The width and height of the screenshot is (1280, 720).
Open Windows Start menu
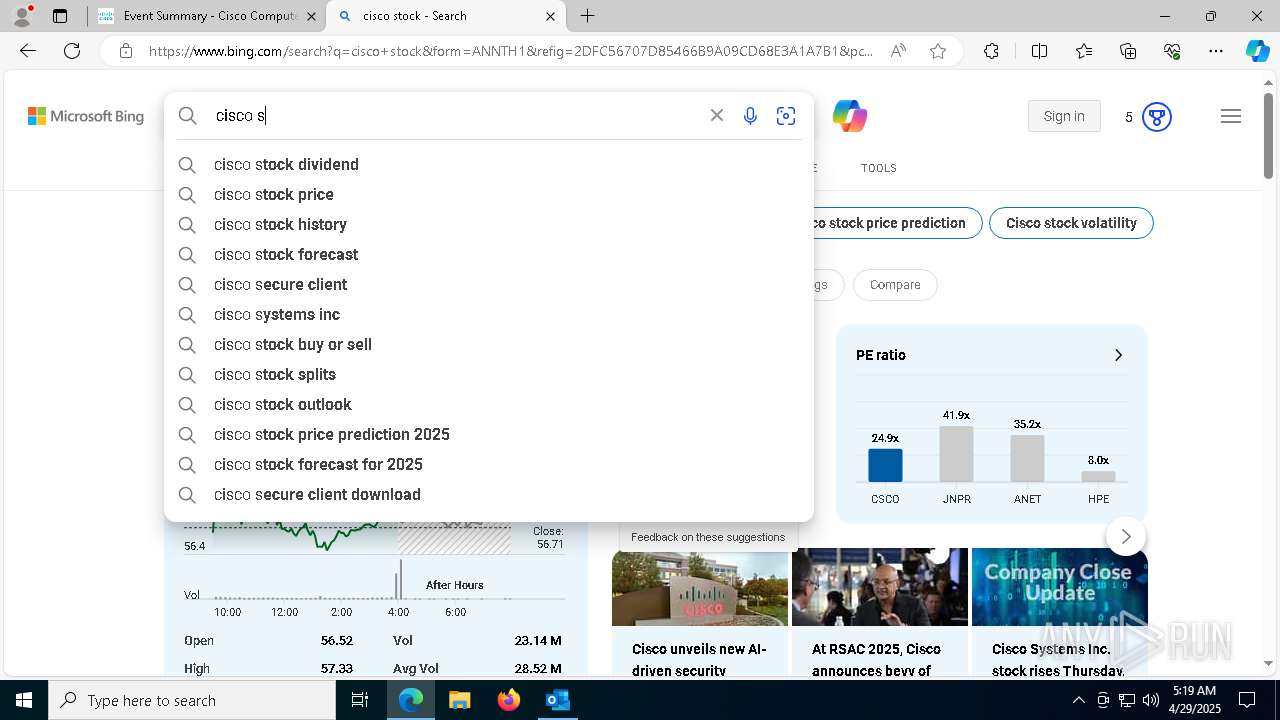pyautogui.click(x=24, y=700)
